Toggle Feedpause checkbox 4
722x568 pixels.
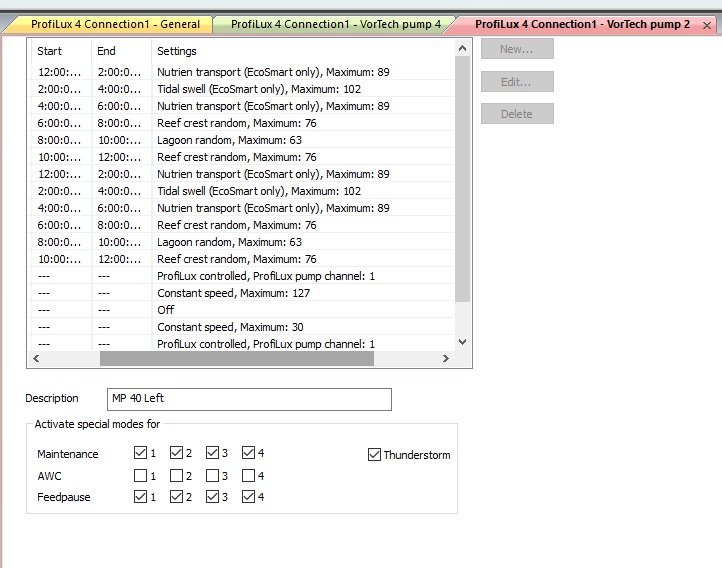tap(248, 497)
